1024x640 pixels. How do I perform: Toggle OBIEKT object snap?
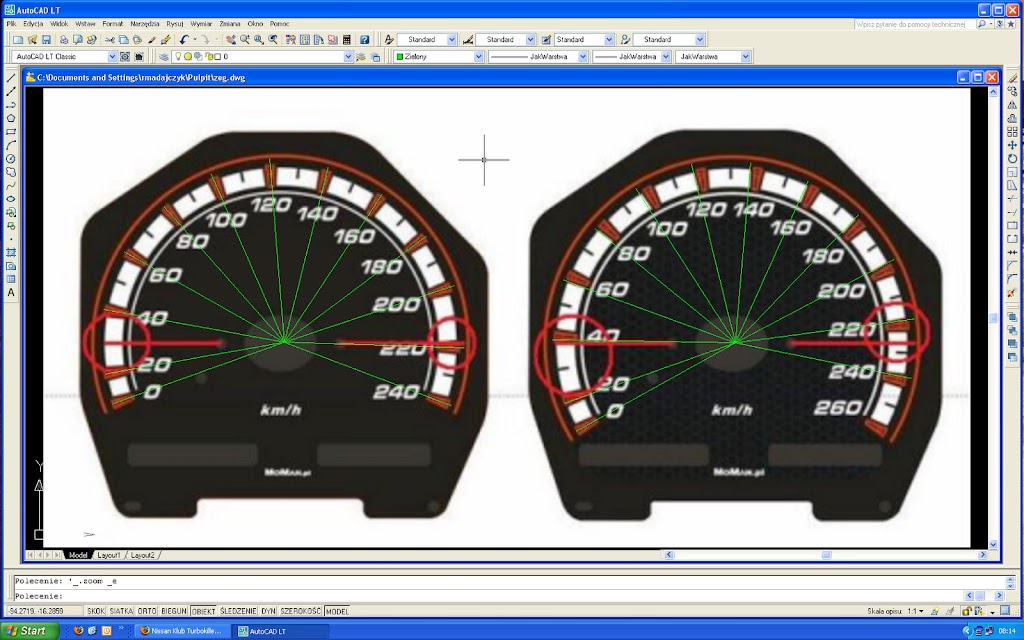pos(203,610)
